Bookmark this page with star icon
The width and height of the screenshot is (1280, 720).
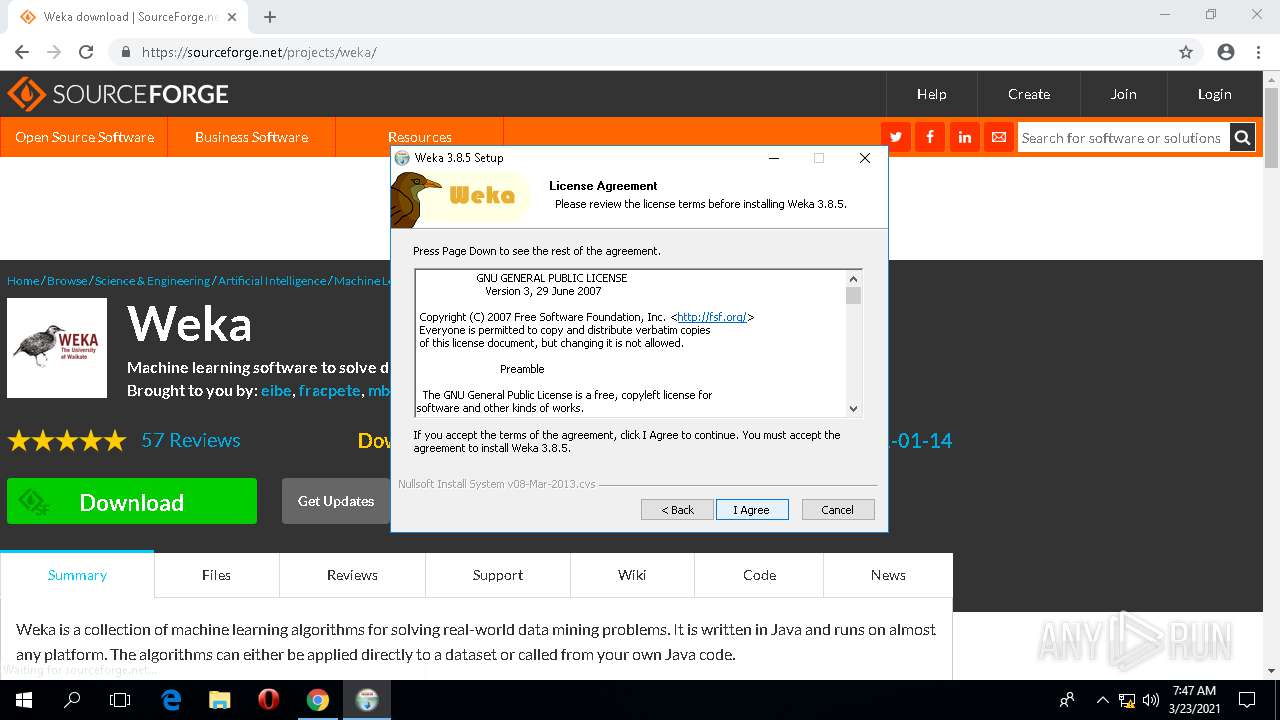pyautogui.click(x=1186, y=52)
